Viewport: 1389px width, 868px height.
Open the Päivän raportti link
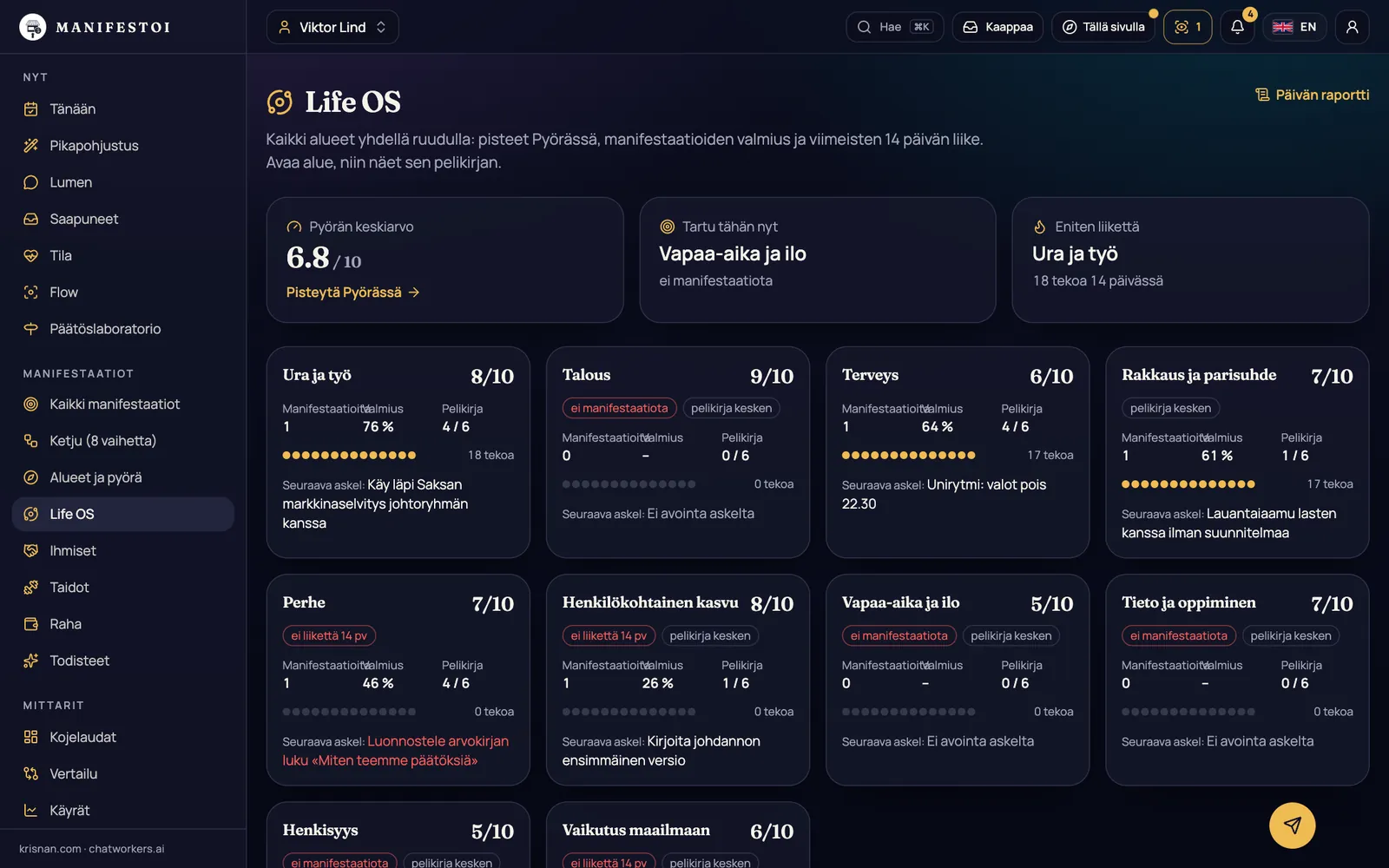pos(1313,95)
